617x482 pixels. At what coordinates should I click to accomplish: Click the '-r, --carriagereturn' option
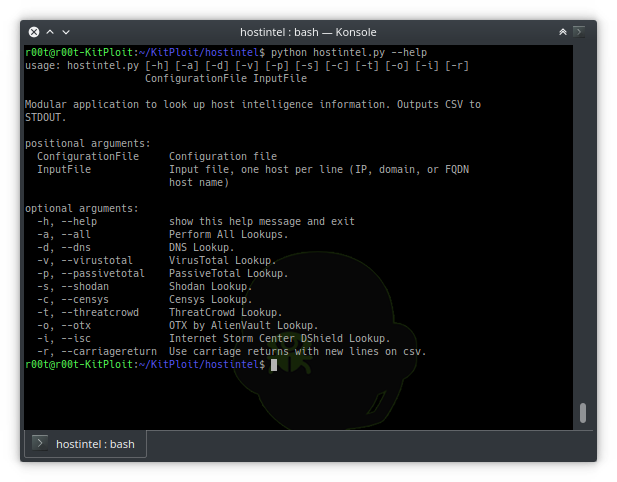coord(97,351)
